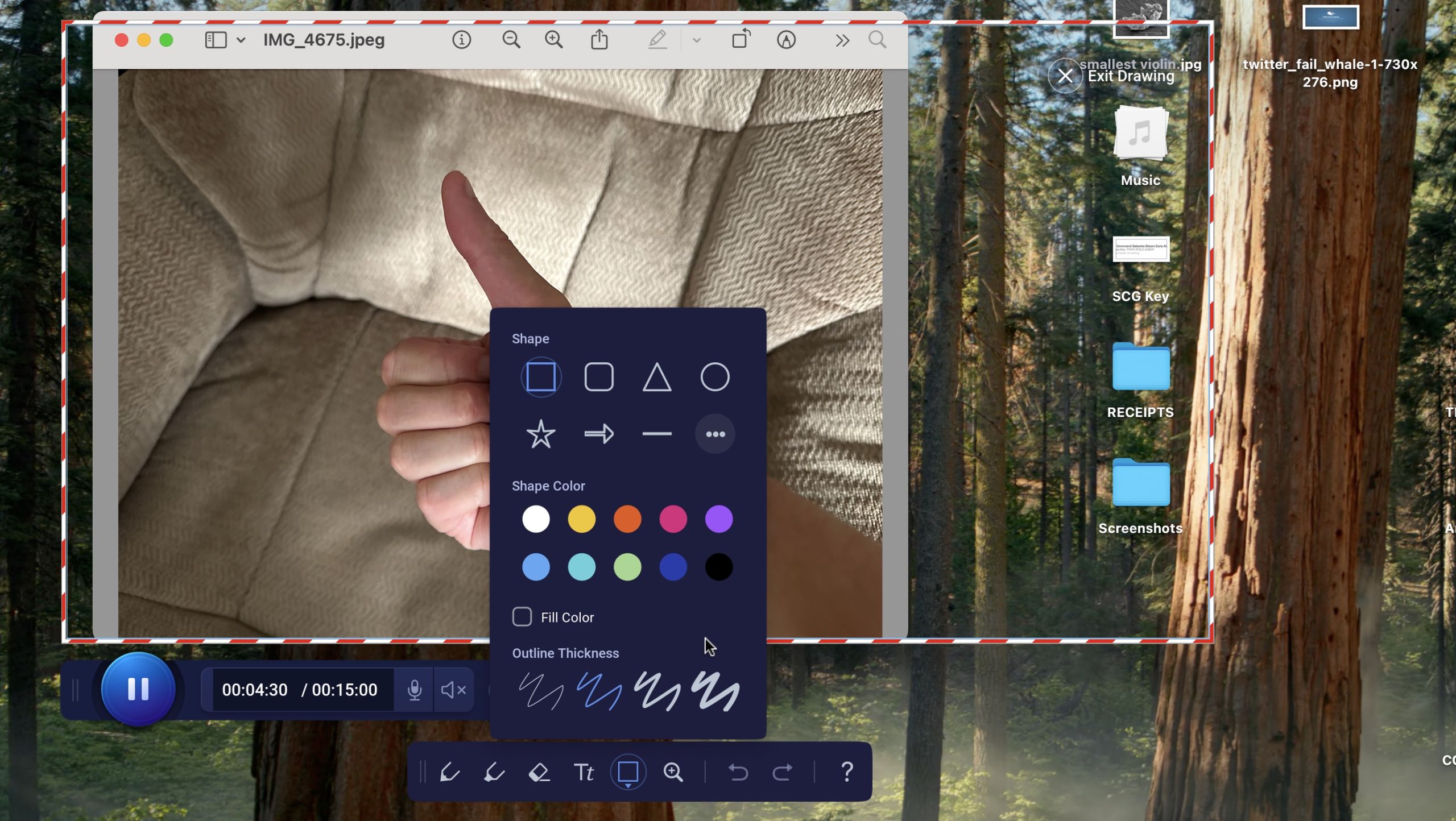Click the microphone icon in the recording bar
This screenshot has width=1456, height=821.
pos(415,690)
